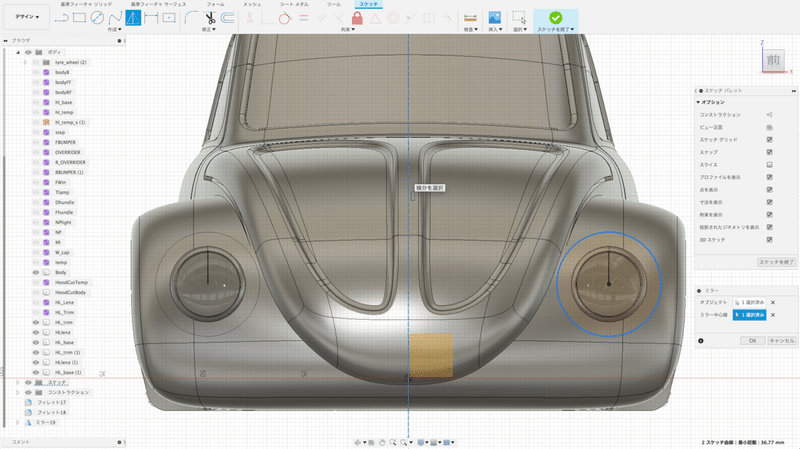Clear the Object selection with X
Image resolution: width=800 pixels, height=449 pixels.
tap(773, 303)
